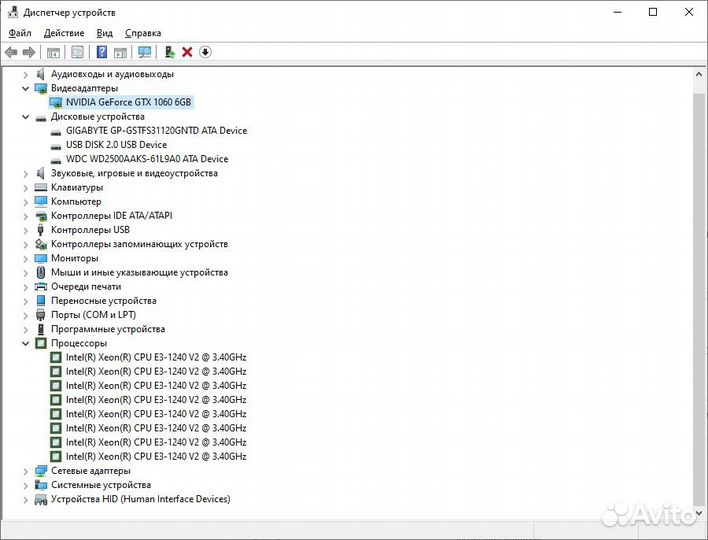Click the Мониторы label
The width and height of the screenshot is (708, 540).
[x=75, y=258]
